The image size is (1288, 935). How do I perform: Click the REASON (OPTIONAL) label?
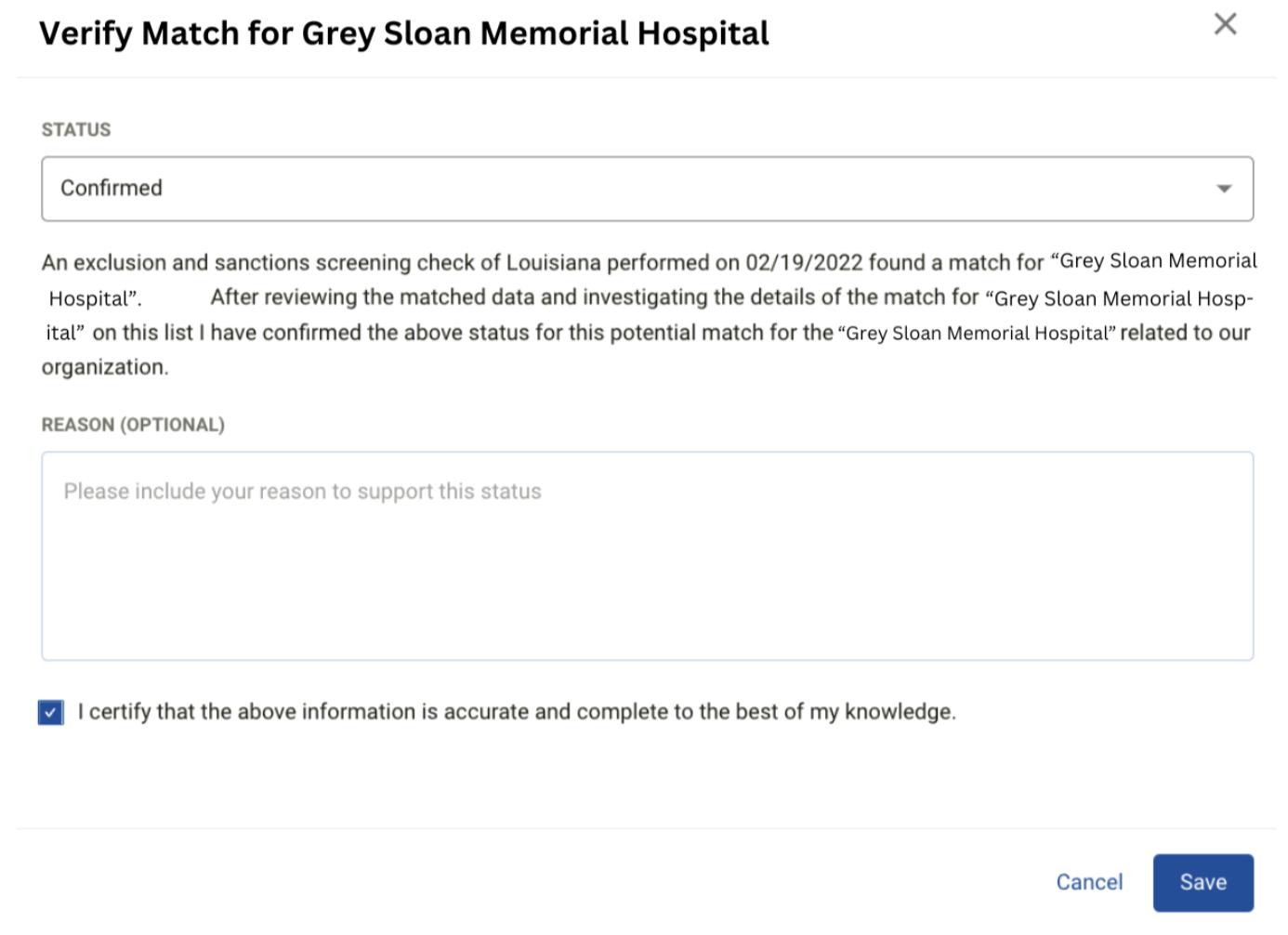click(x=133, y=425)
